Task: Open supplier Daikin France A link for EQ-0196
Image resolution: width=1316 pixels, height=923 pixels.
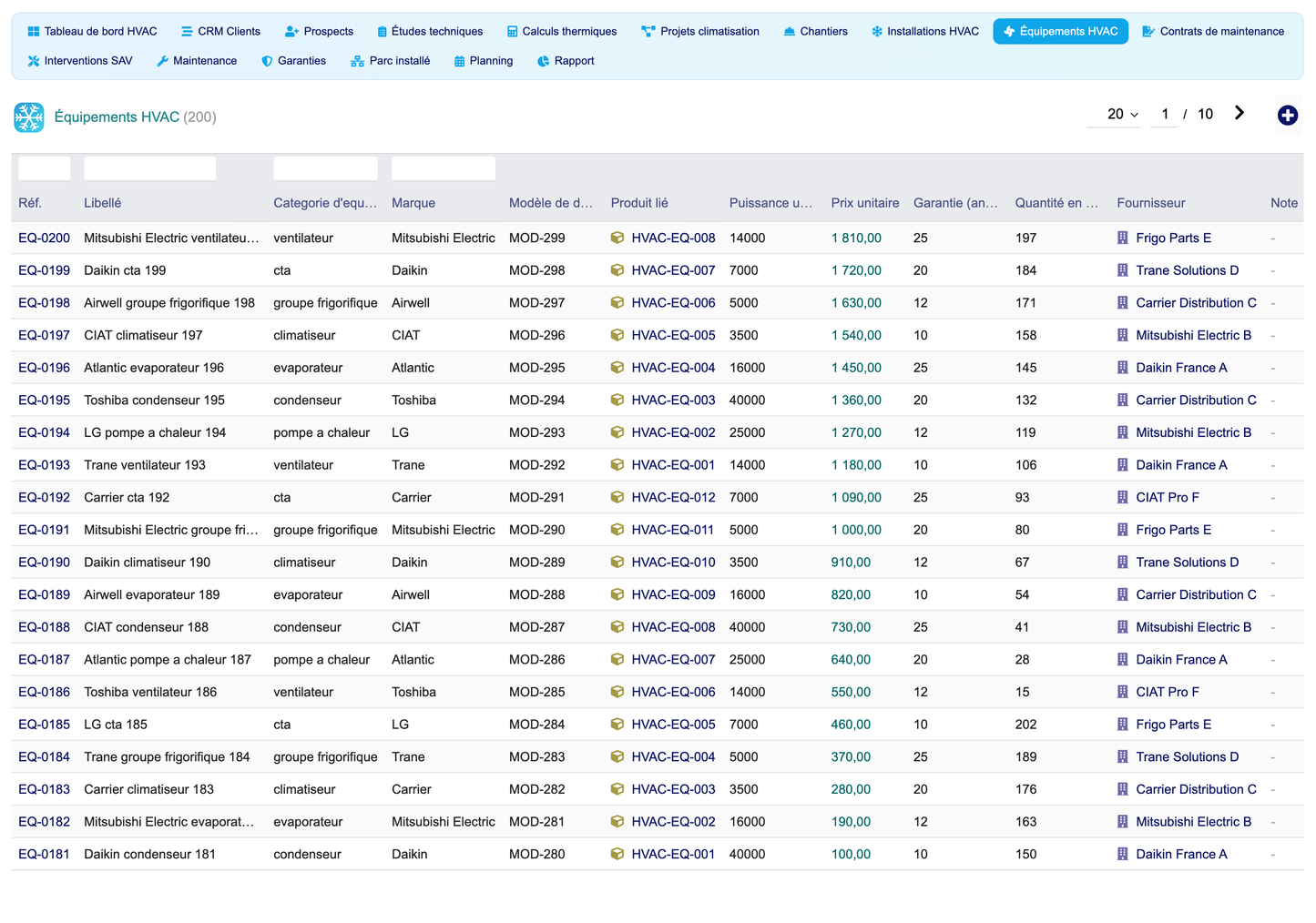Action: (x=1181, y=368)
